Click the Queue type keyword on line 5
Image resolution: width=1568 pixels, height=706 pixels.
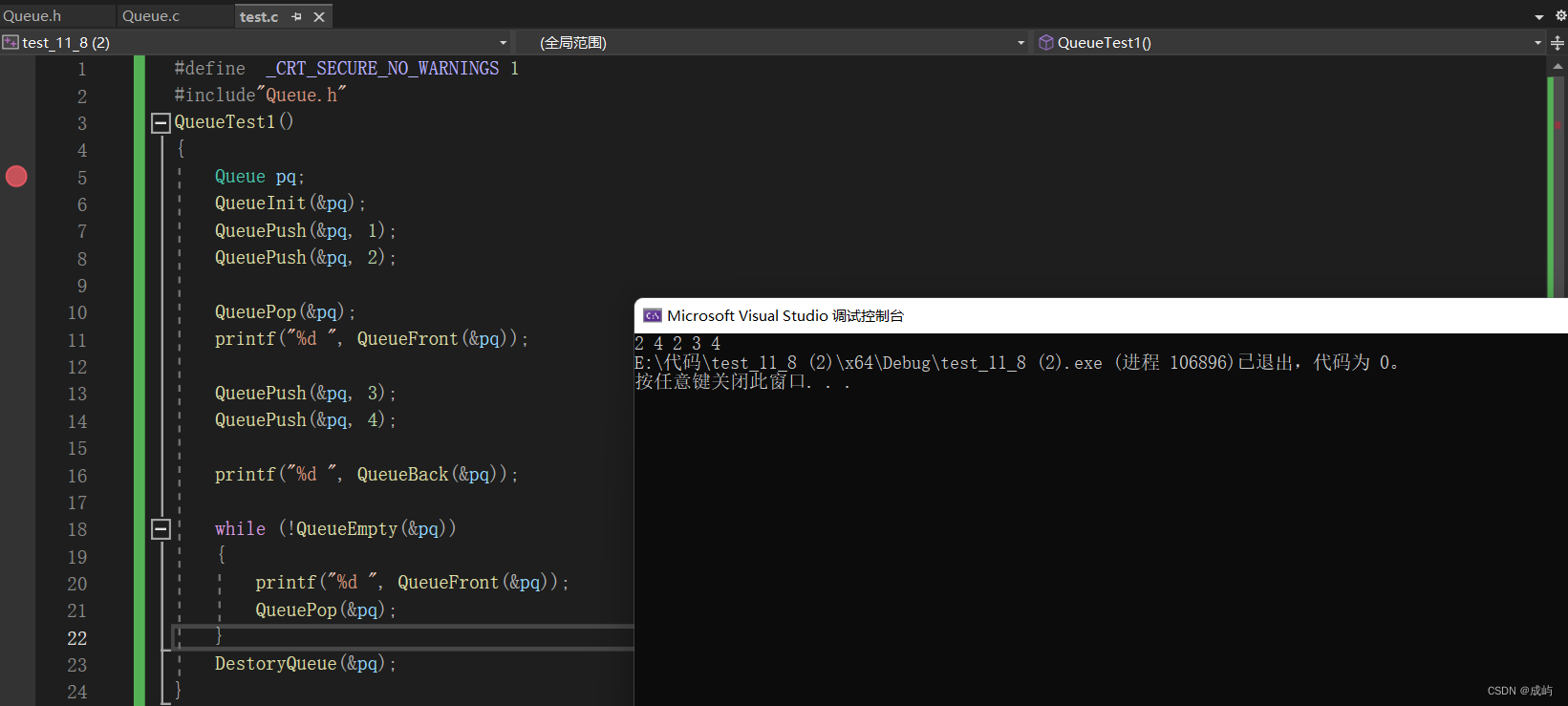240,177
